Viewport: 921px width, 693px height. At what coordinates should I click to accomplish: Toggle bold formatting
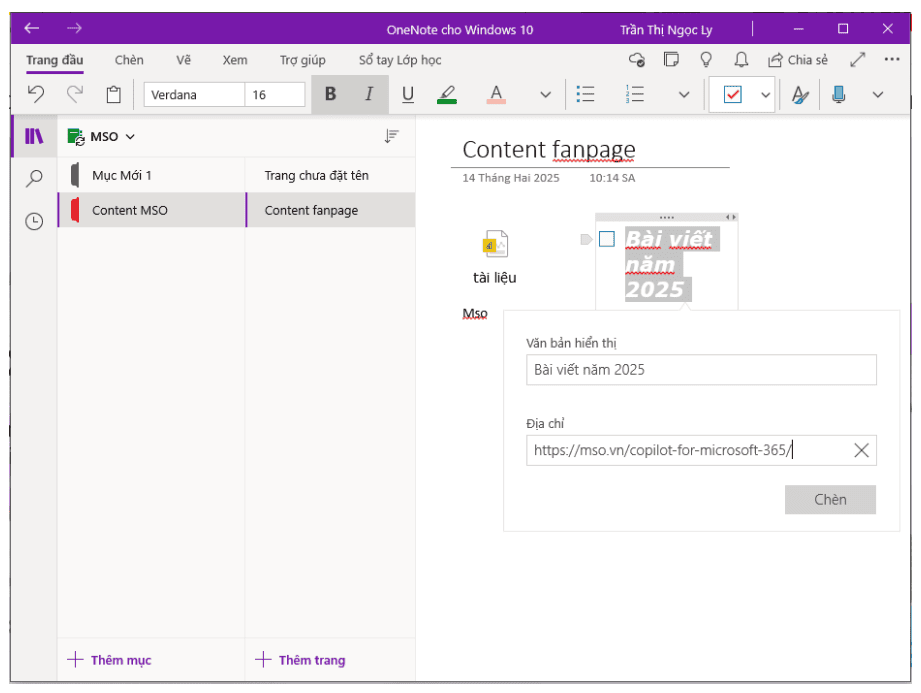pos(331,94)
